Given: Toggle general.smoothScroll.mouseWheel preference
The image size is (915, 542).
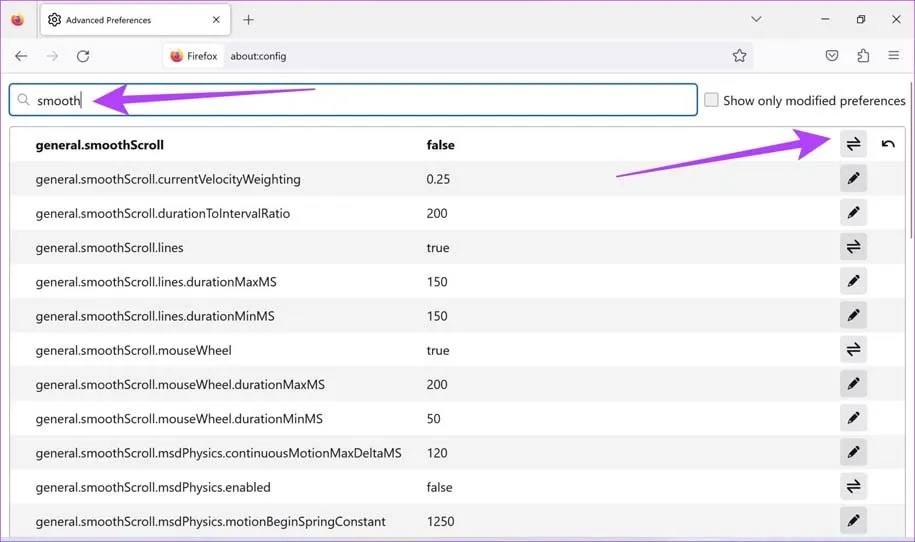Looking at the screenshot, I should point(853,350).
